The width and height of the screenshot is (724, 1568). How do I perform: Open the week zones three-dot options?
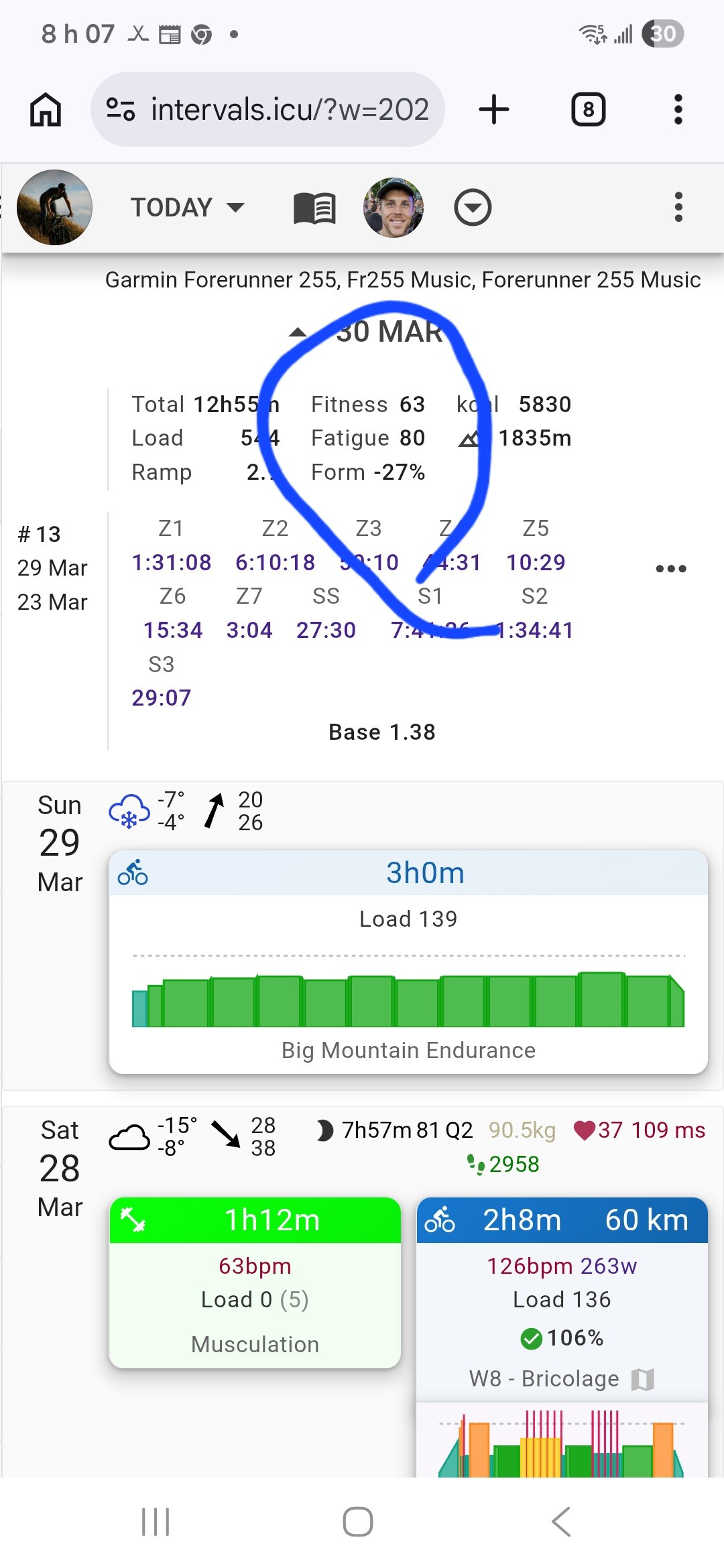pos(670,568)
